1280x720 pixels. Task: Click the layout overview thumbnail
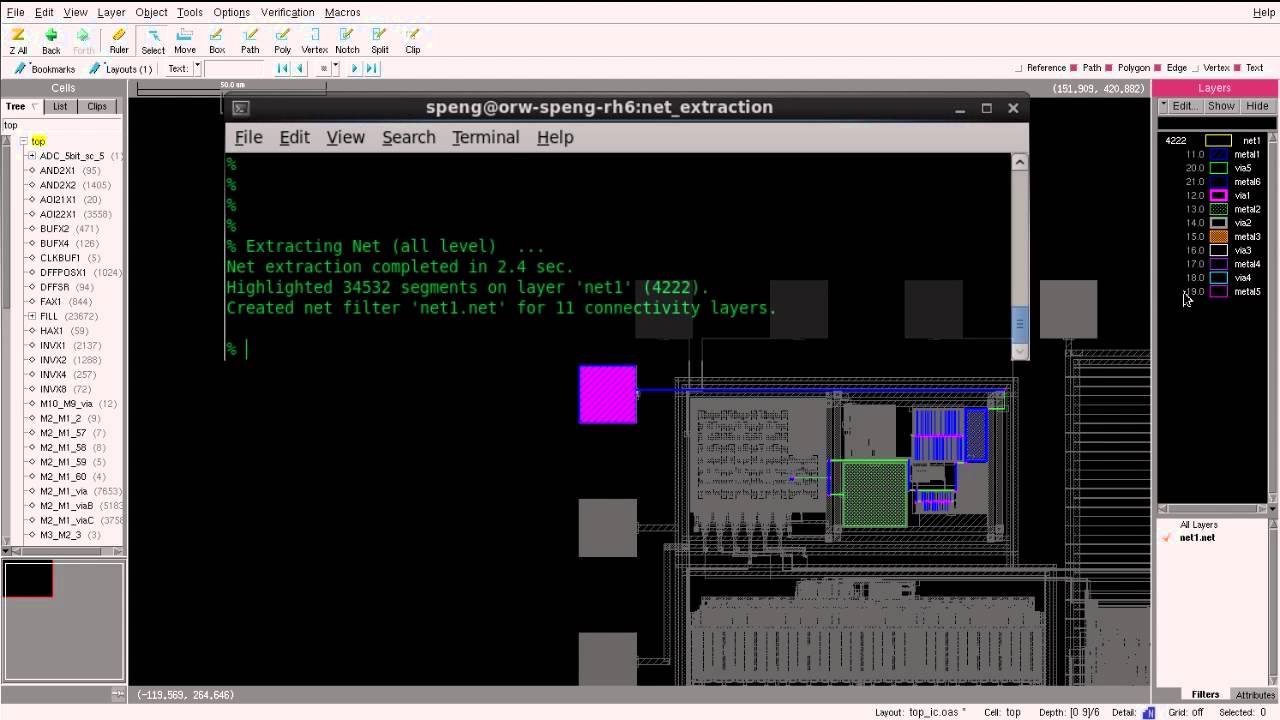pos(63,623)
